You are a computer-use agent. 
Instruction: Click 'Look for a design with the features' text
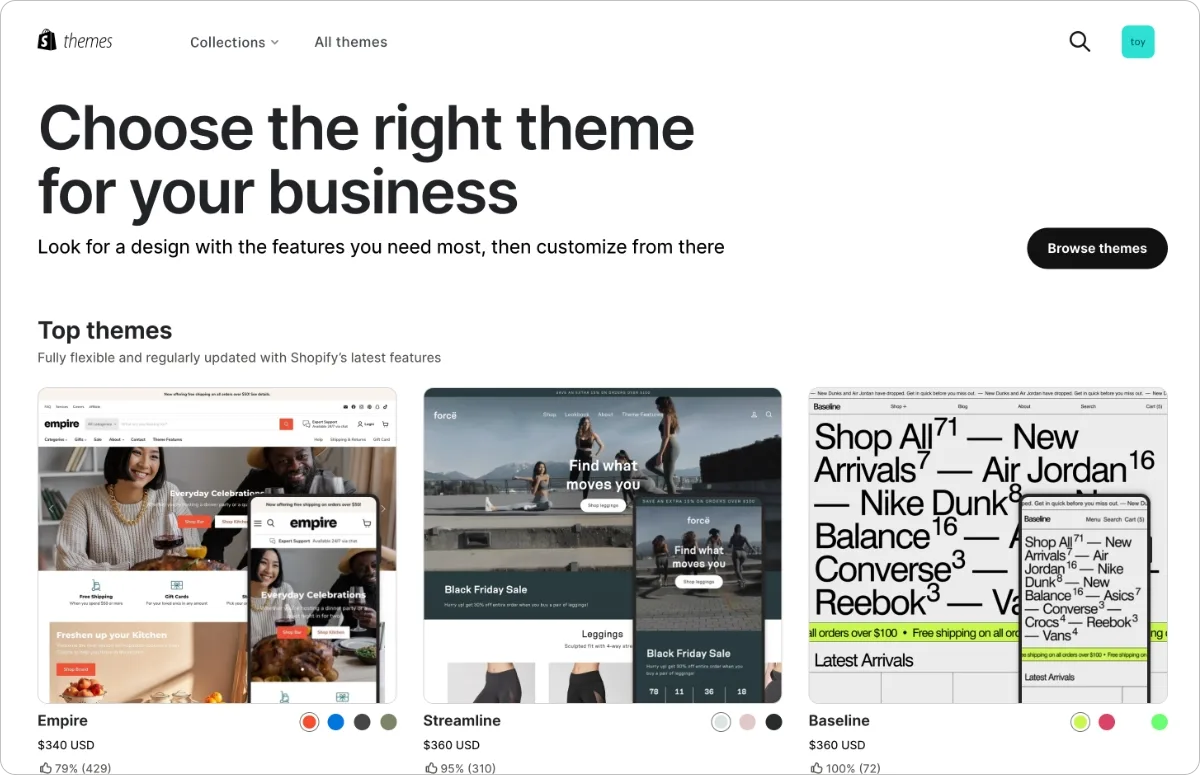pos(381,246)
